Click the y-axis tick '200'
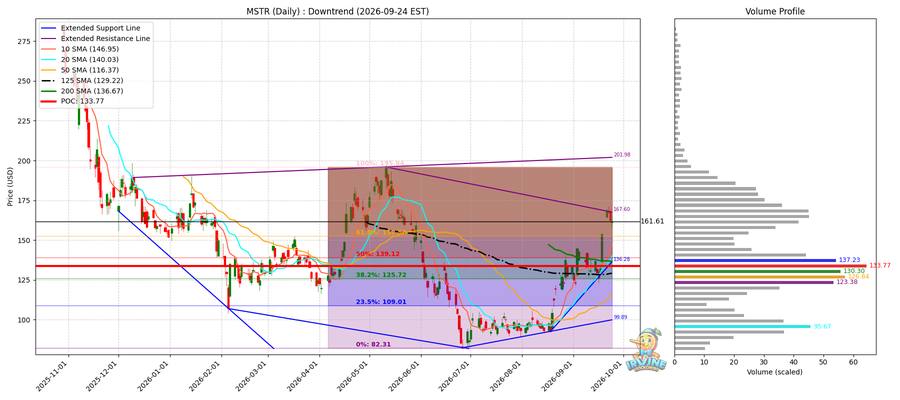The height and width of the screenshot is (400, 900). coord(25,161)
